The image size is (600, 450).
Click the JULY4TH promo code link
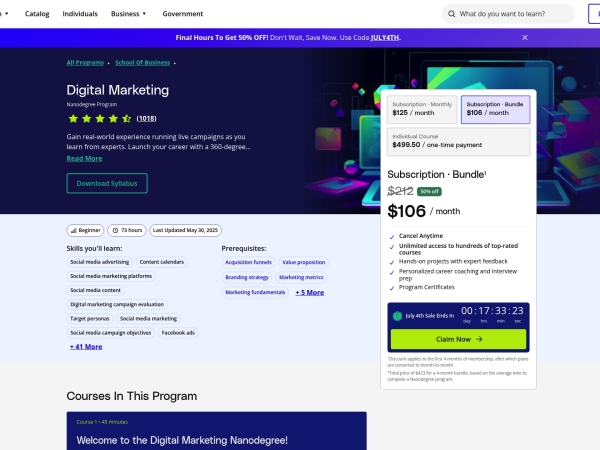385,38
